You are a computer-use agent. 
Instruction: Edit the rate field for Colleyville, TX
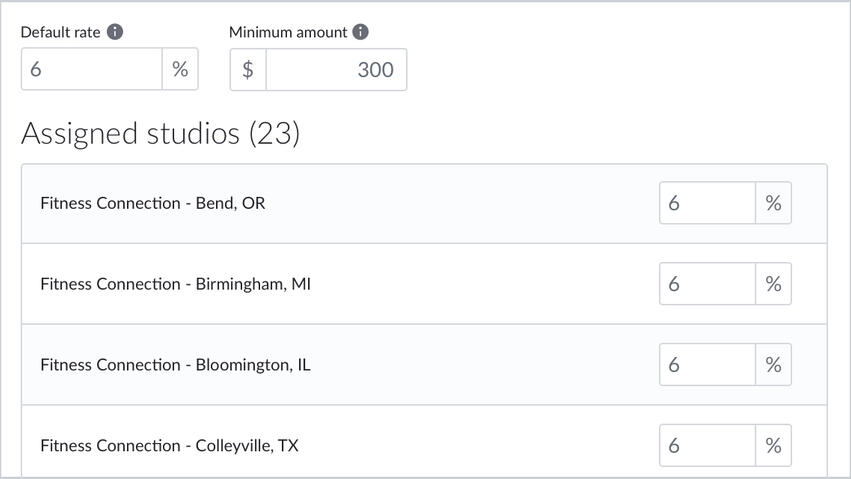pyautogui.click(x=707, y=445)
